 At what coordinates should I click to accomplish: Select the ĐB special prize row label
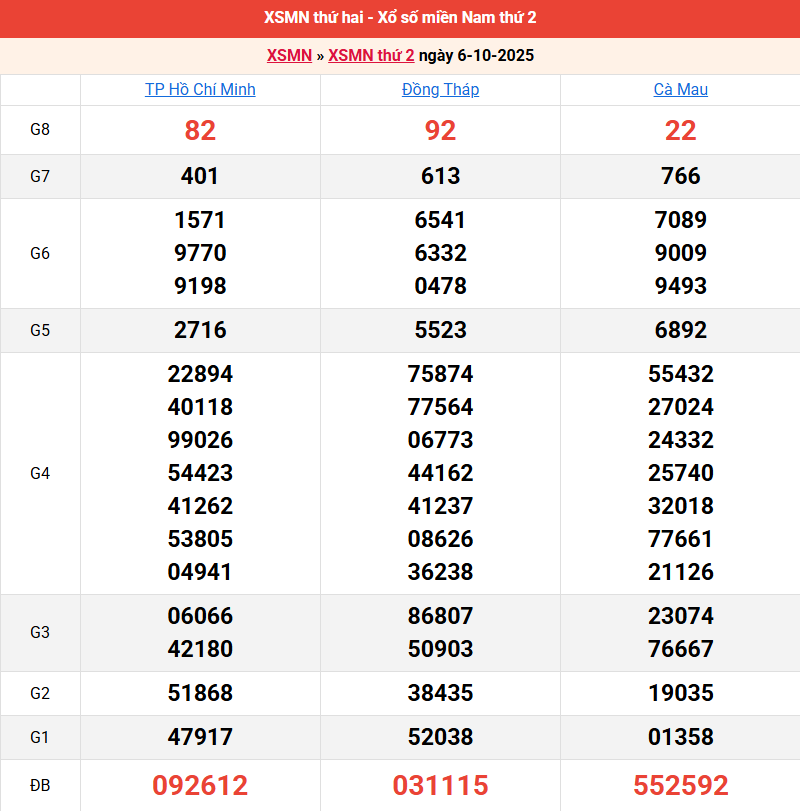pos(40,785)
